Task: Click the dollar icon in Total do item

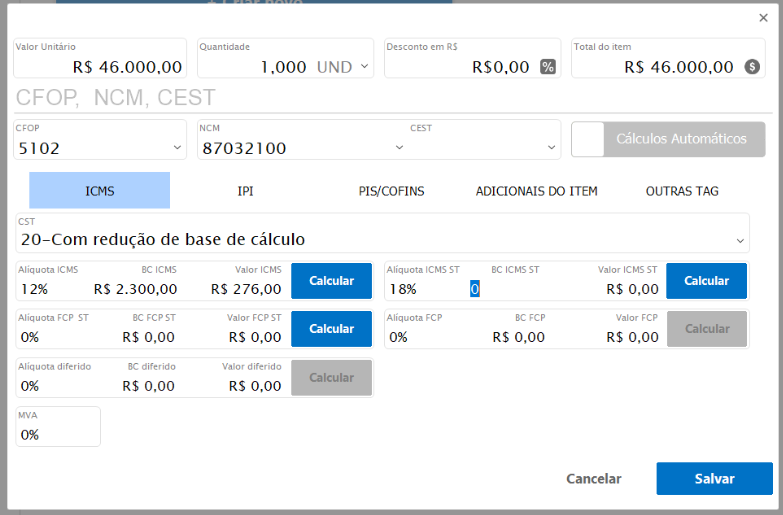Action: click(x=752, y=67)
